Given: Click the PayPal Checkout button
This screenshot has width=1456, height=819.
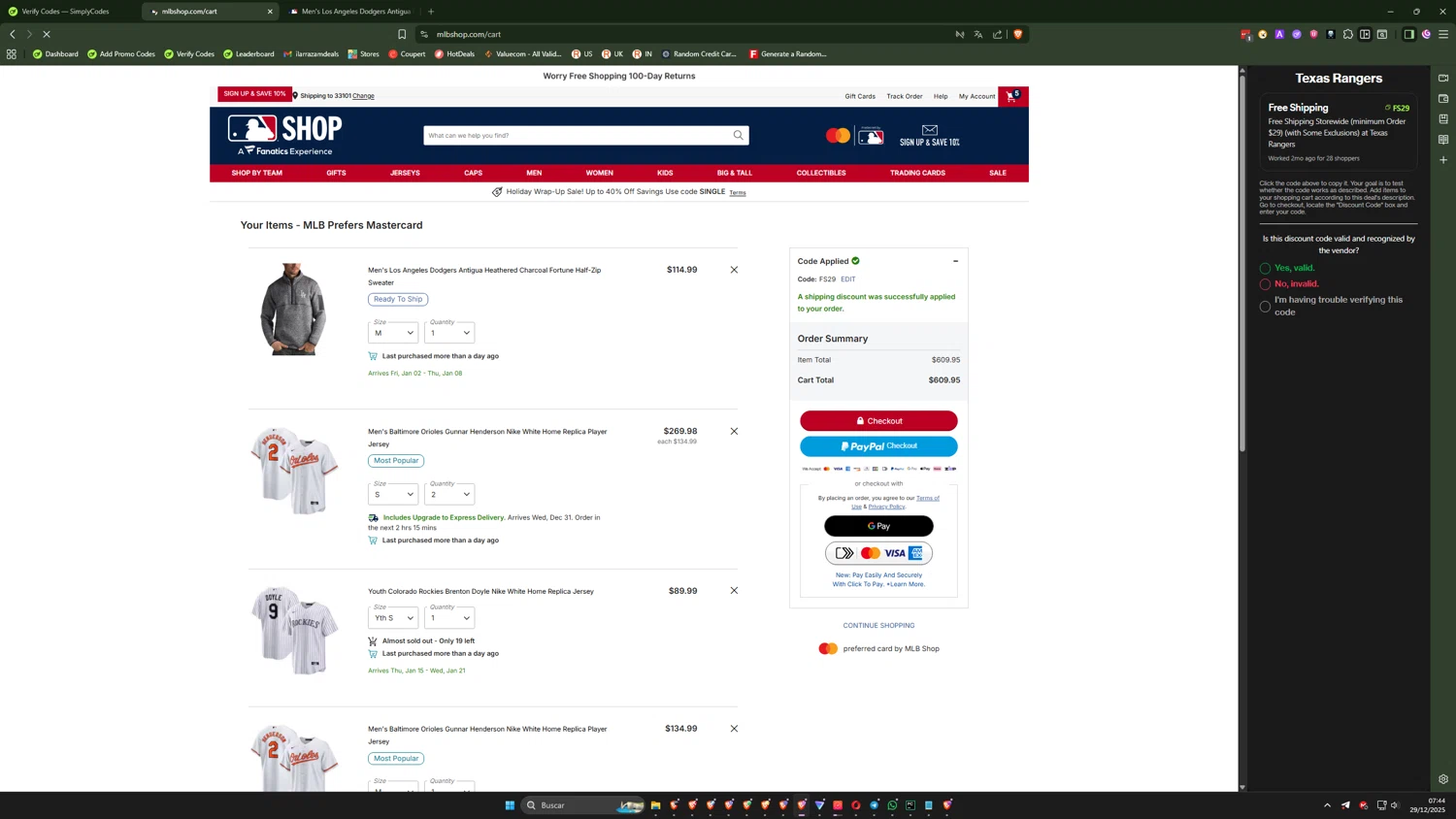Looking at the screenshot, I should (x=878, y=446).
